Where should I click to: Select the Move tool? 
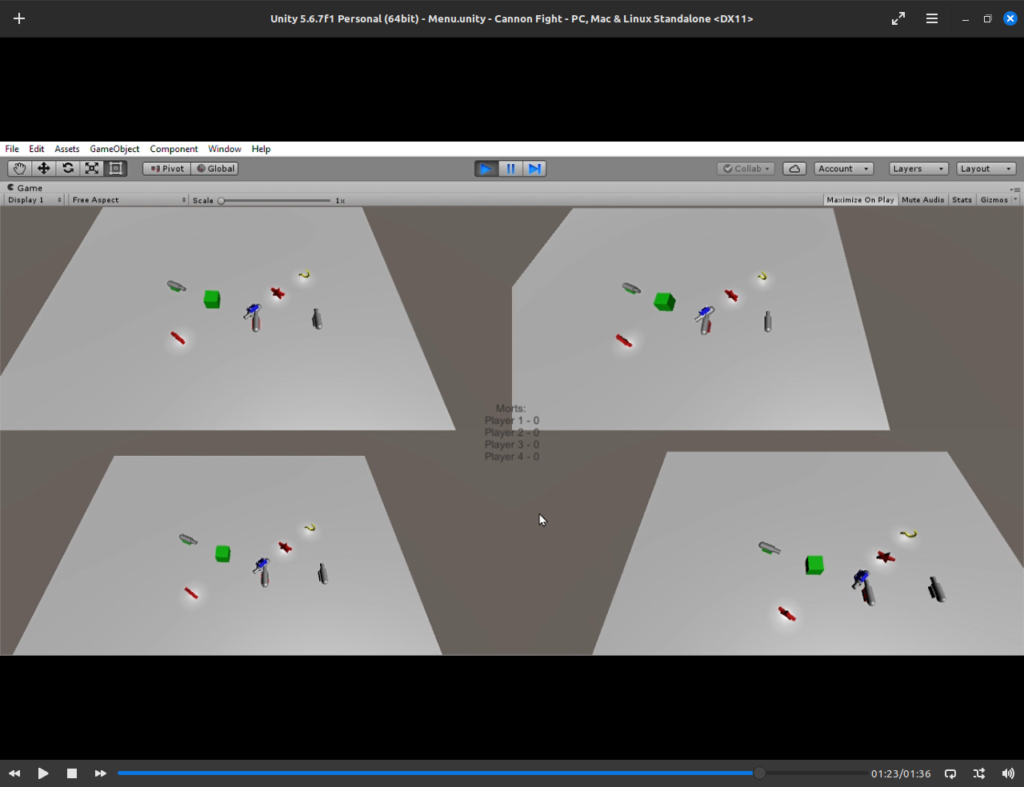[44, 169]
